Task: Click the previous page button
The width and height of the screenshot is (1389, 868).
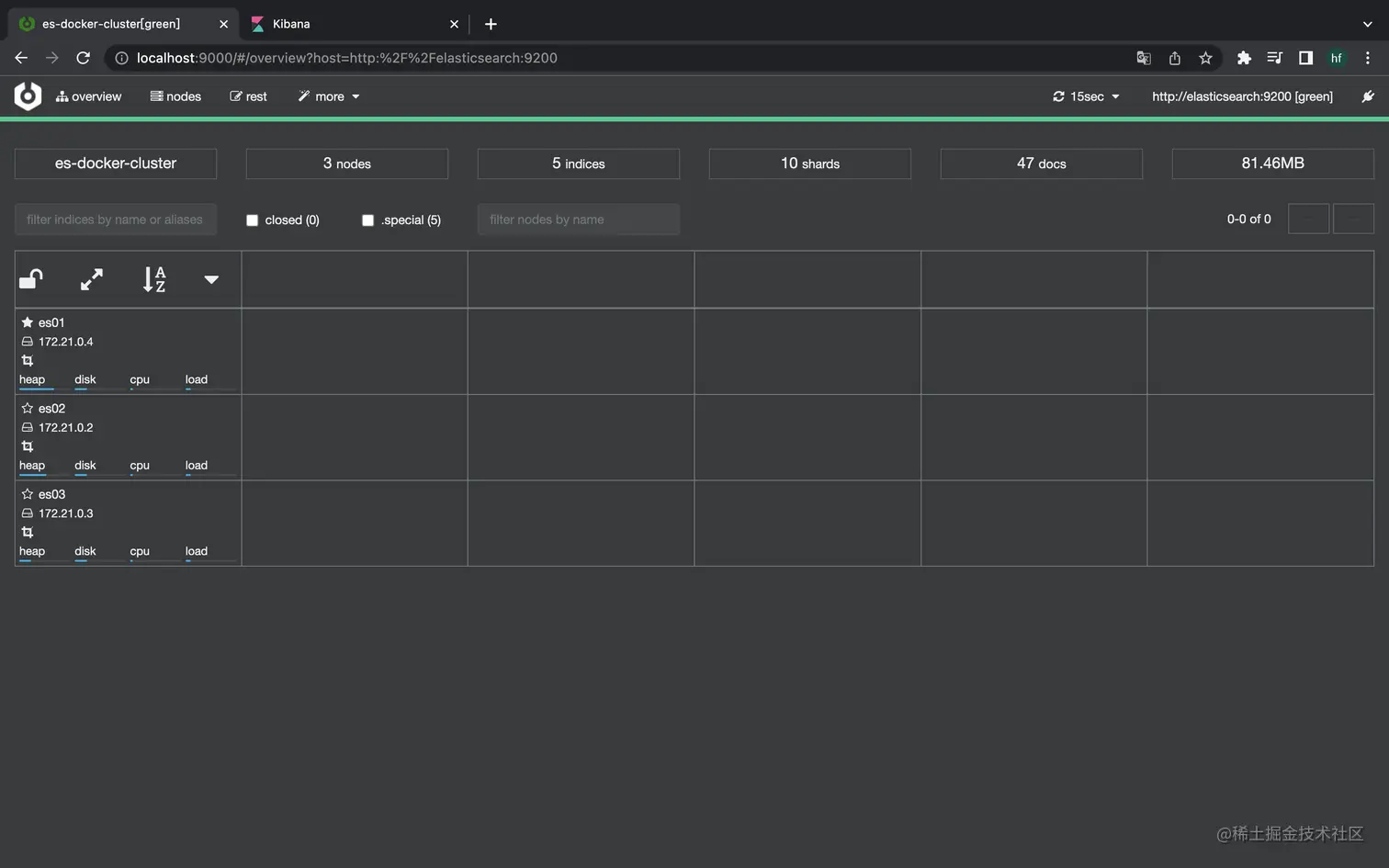Action: click(x=1308, y=219)
